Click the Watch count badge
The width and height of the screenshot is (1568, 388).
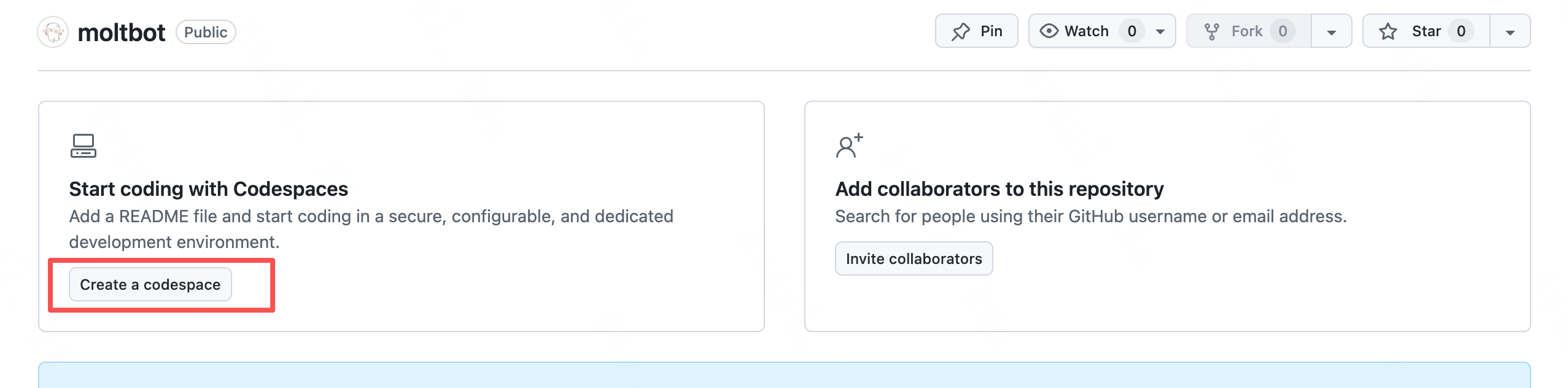click(1131, 31)
